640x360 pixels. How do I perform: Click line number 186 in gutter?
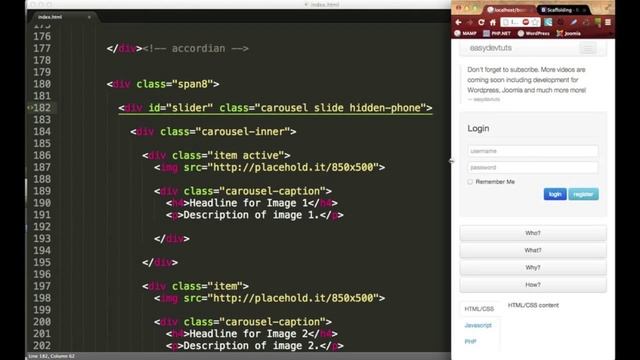point(42,156)
